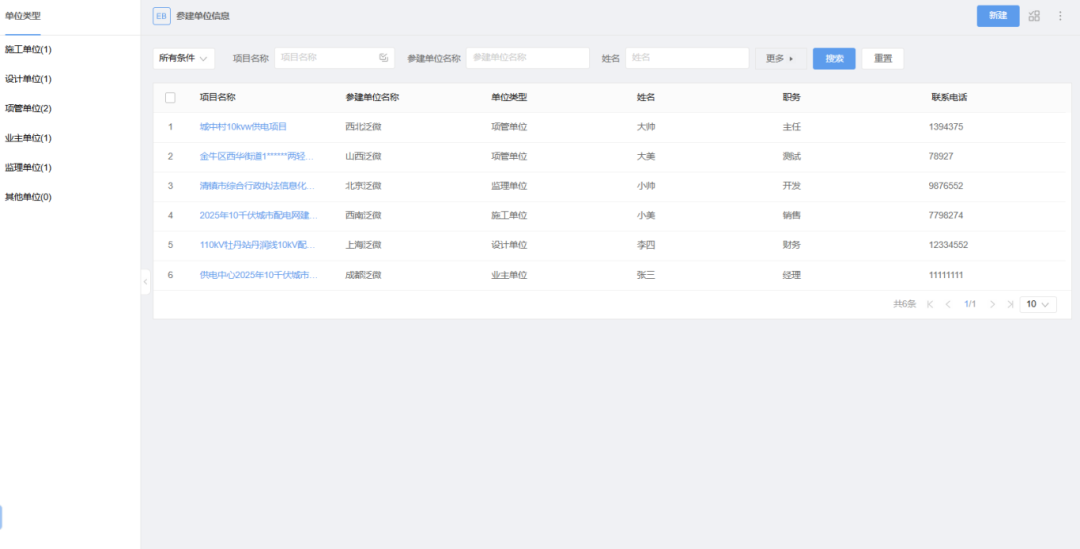Click the 山西泛微 cell
The width and height of the screenshot is (1080, 549).
click(x=363, y=156)
